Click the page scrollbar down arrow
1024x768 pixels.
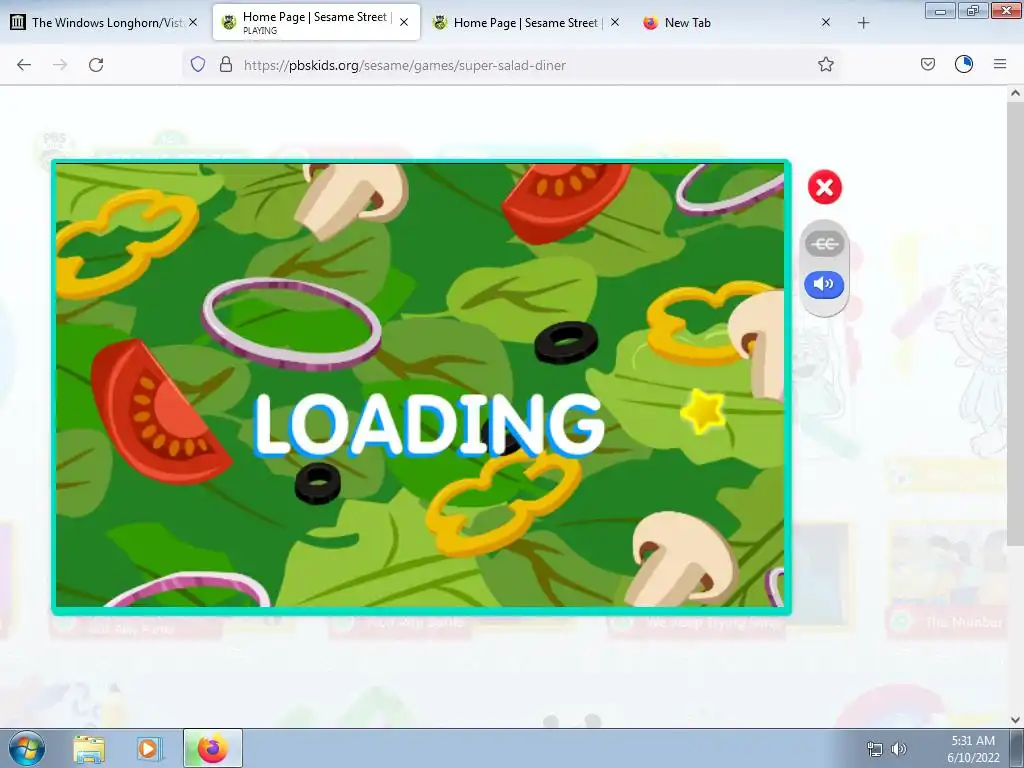[x=1016, y=720]
